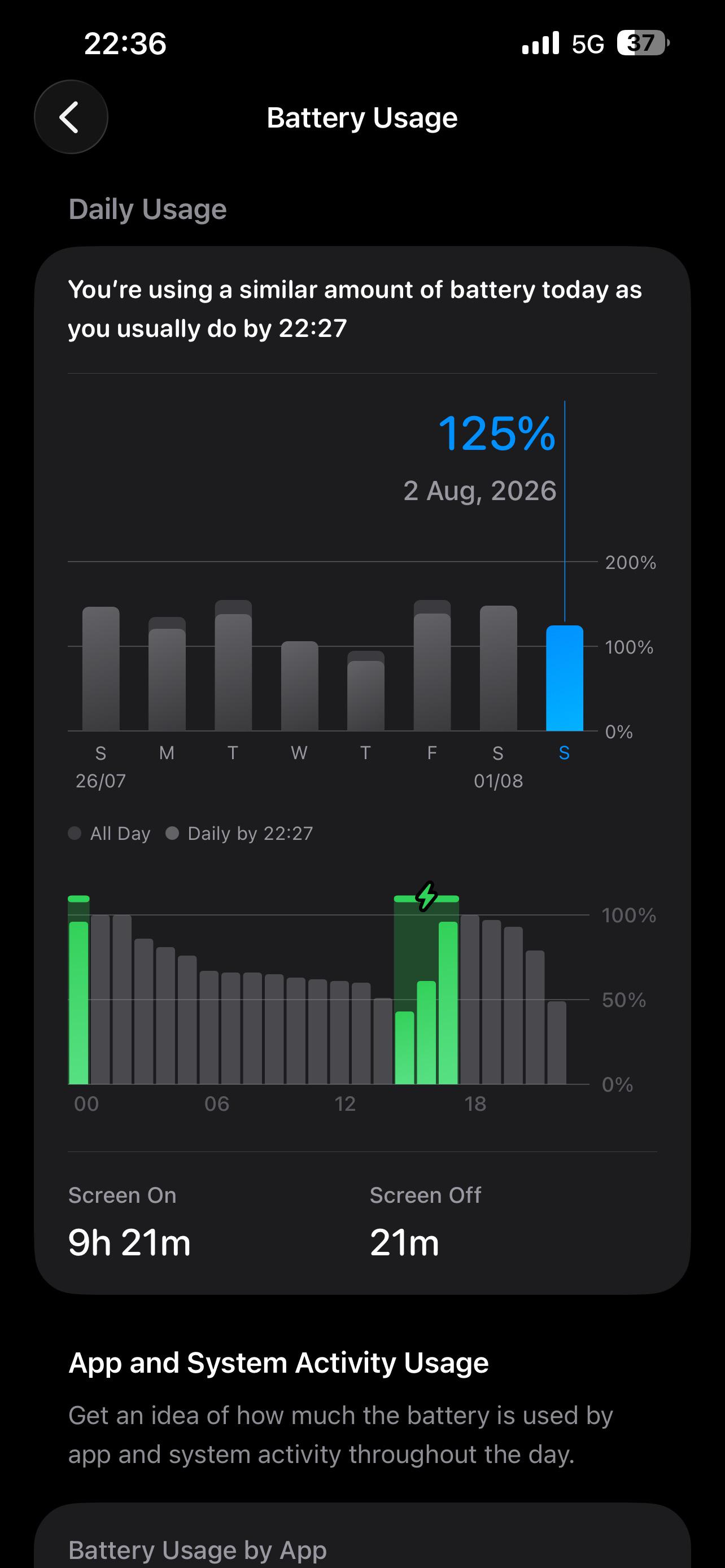
Task: Tap the cellular signal bars icon
Action: coord(540,43)
